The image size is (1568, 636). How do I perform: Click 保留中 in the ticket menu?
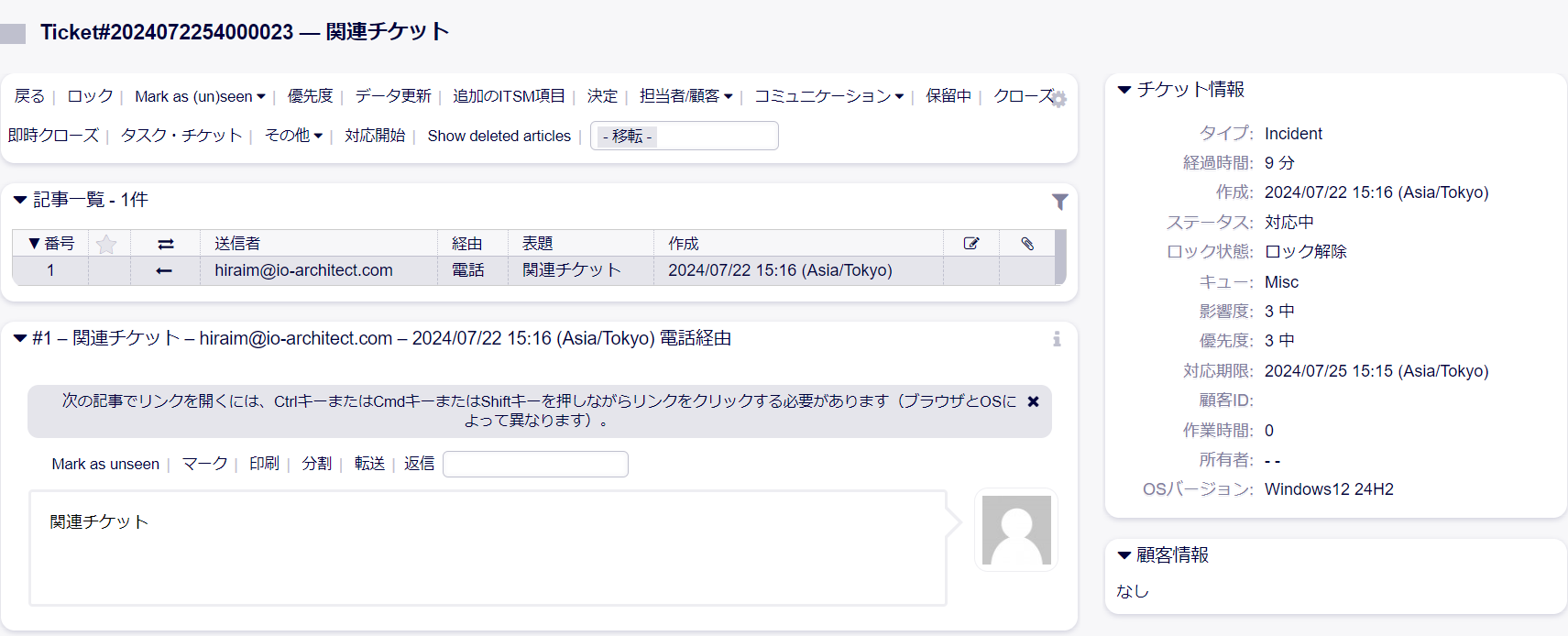pos(948,96)
